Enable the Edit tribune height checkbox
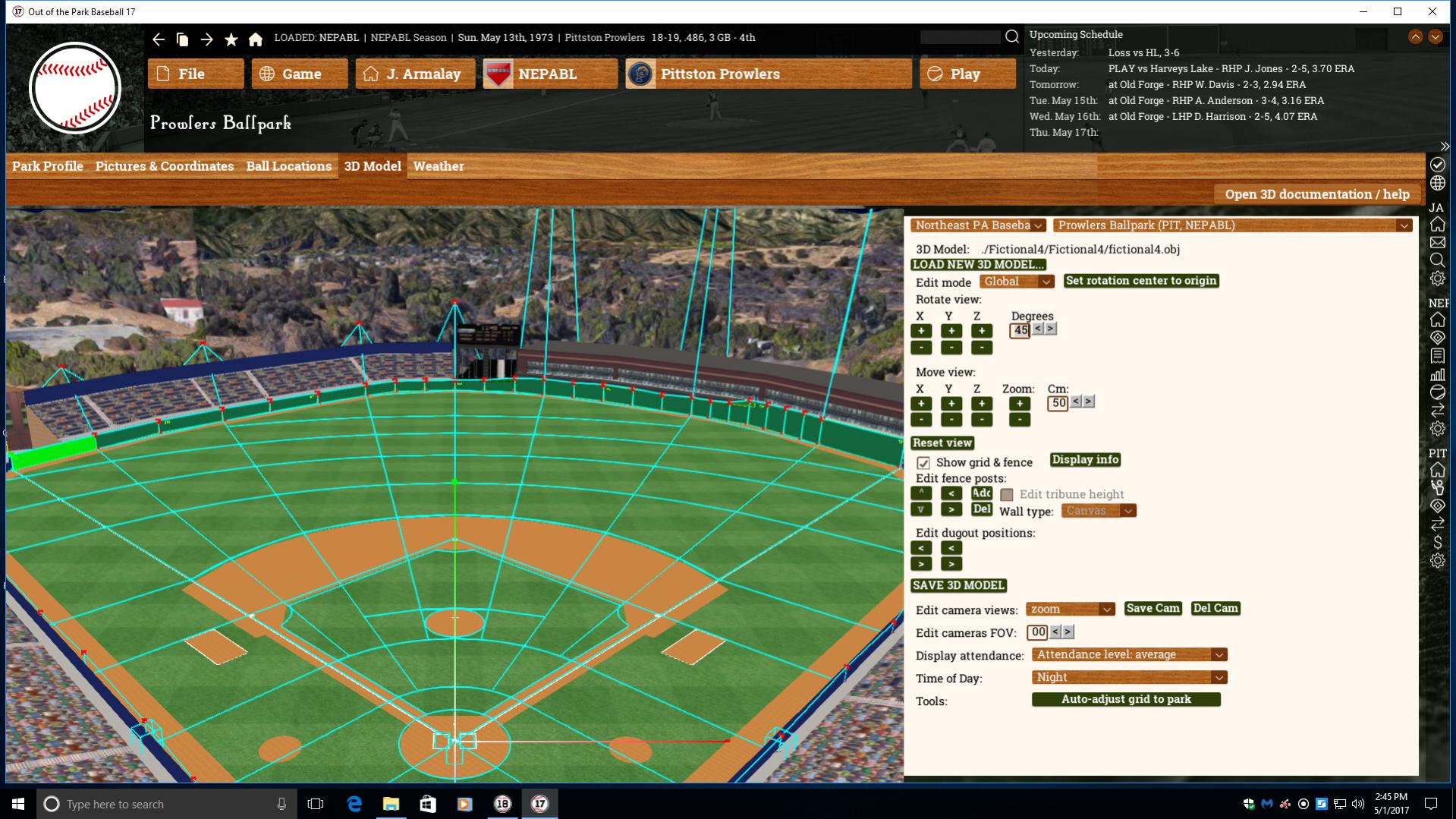The width and height of the screenshot is (1456, 819). [x=1007, y=494]
